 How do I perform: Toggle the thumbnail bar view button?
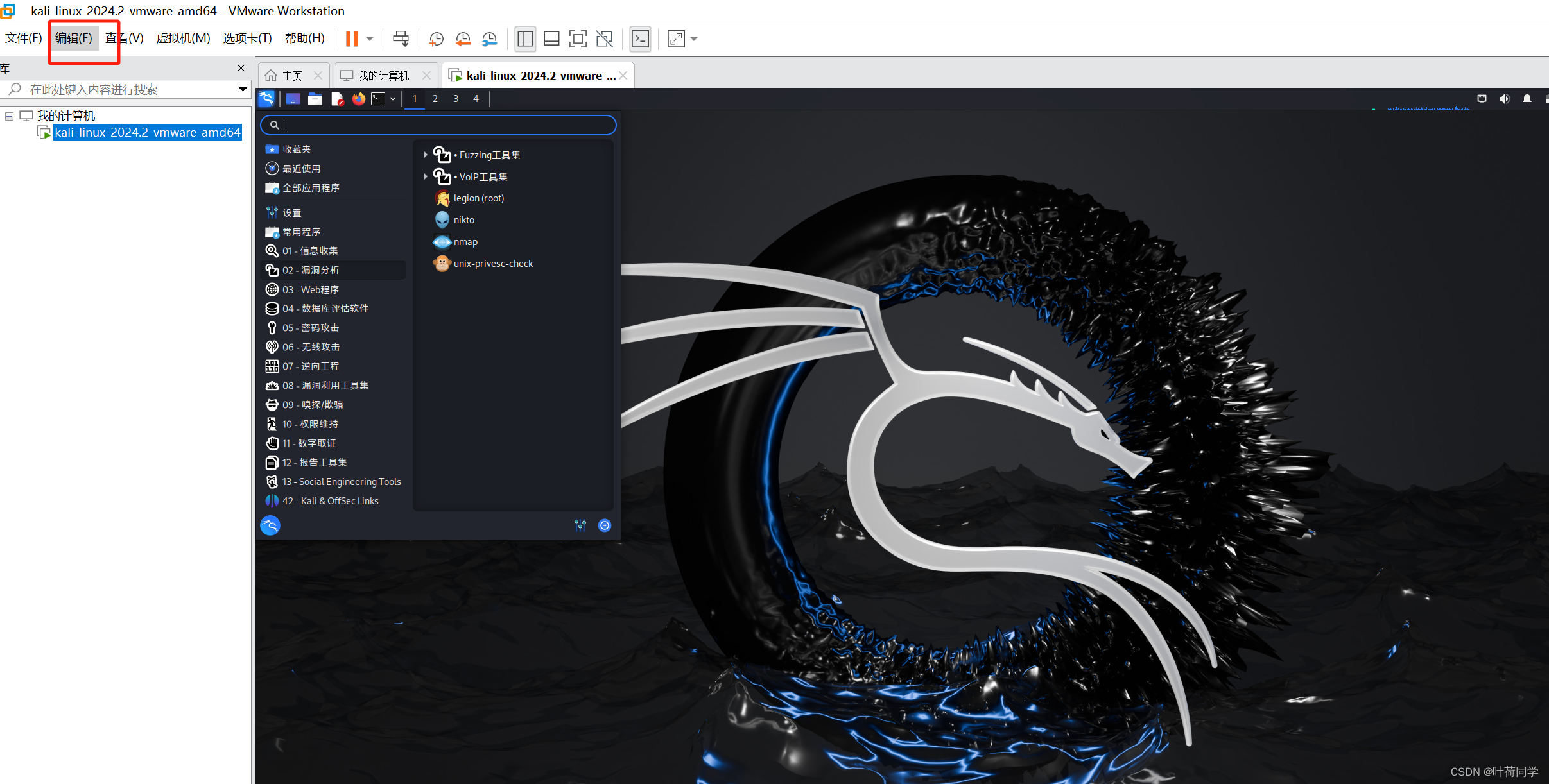click(551, 39)
